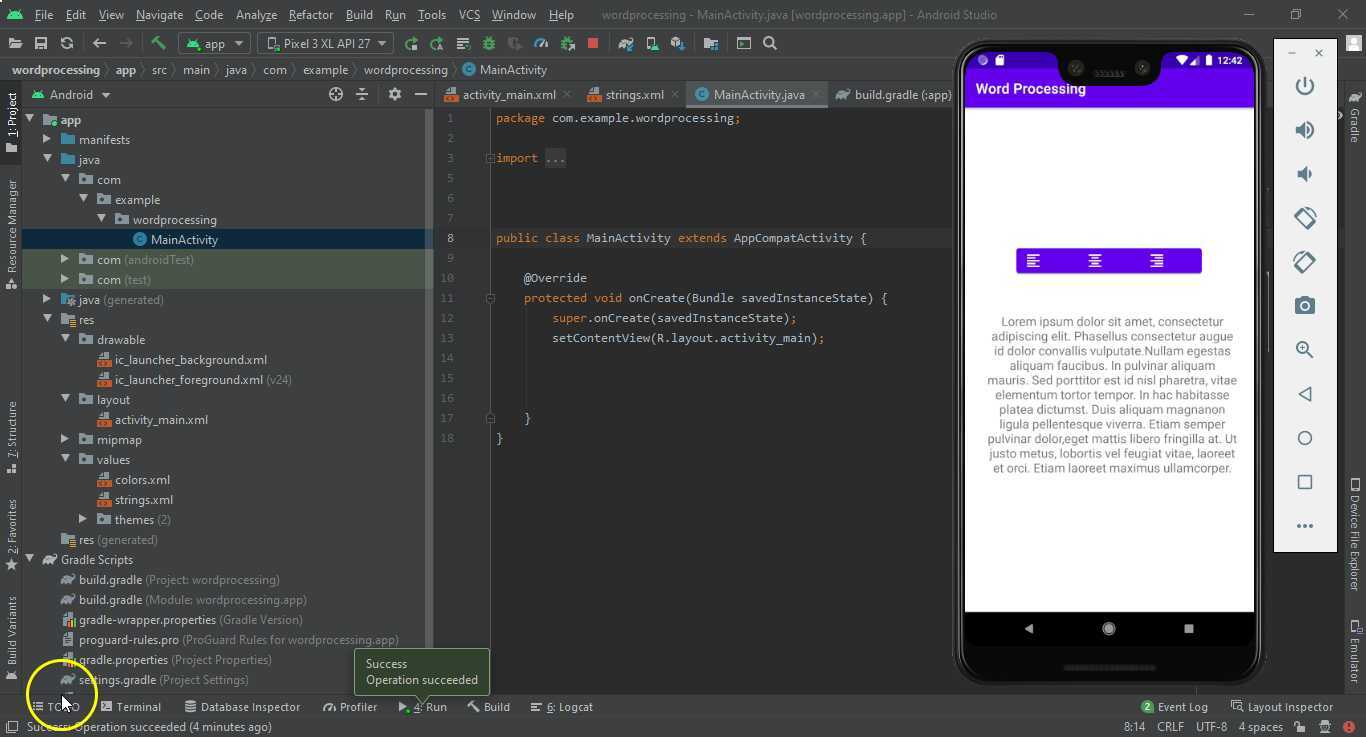Viewport: 1366px width, 738px height.
Task: Stop the running app (red square)
Action: (592, 43)
